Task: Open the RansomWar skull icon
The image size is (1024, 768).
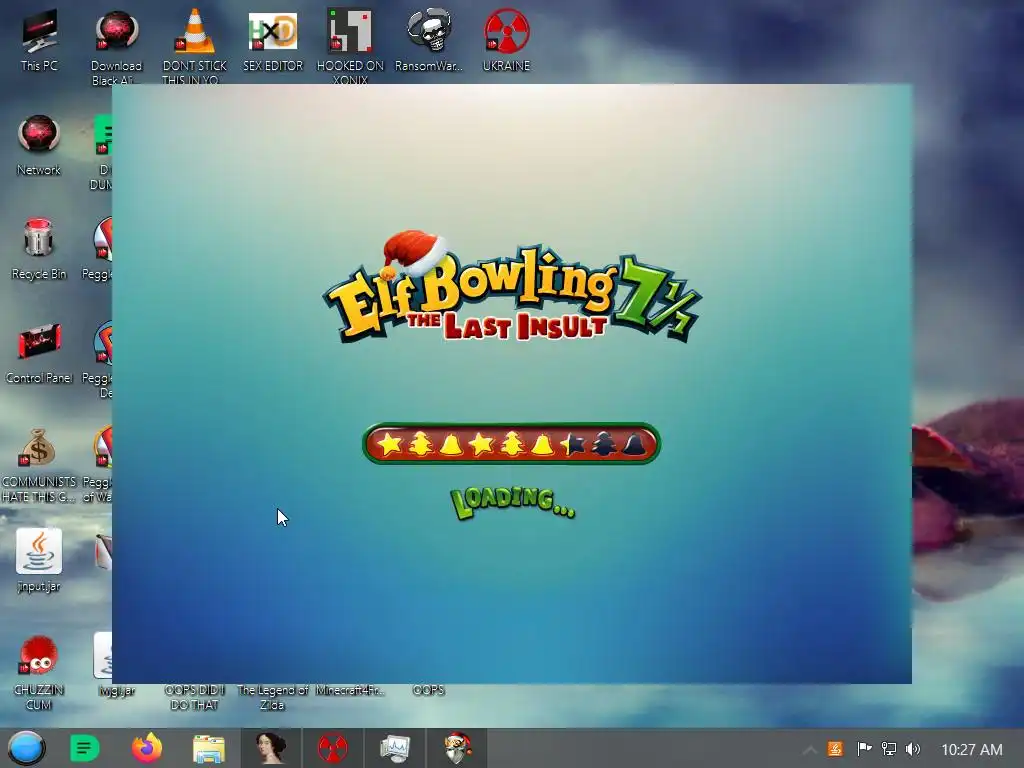Action: (428, 39)
